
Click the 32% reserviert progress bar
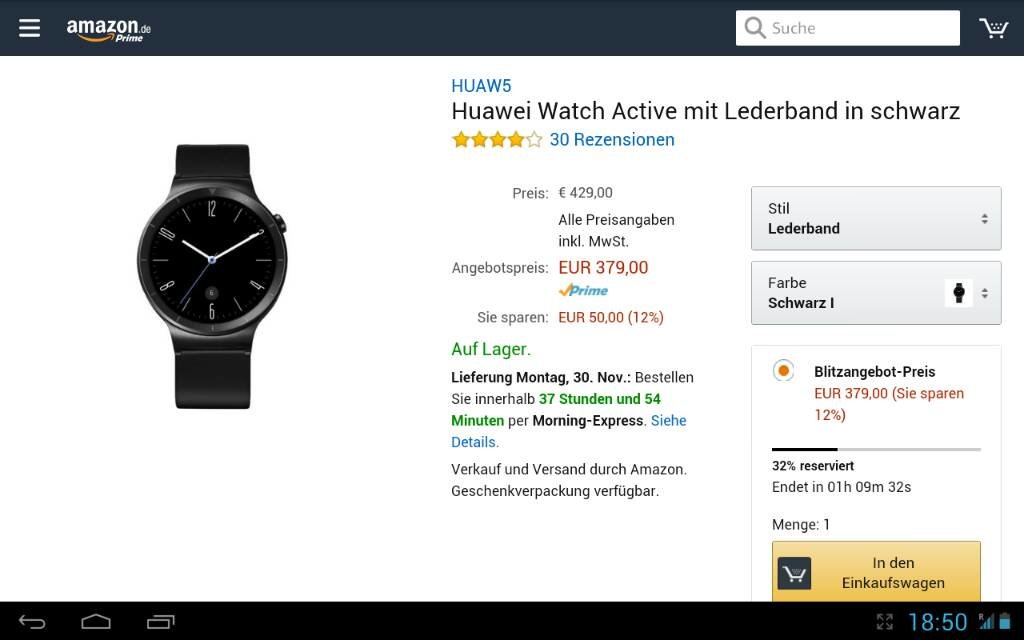coord(876,449)
